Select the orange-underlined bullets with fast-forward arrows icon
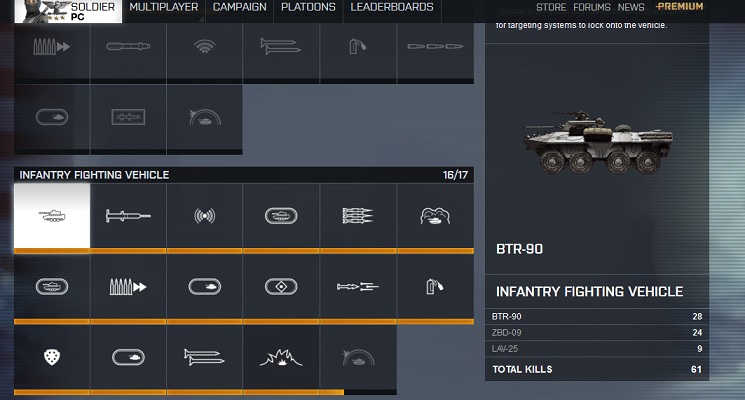The height and width of the screenshot is (400, 745). [128, 287]
